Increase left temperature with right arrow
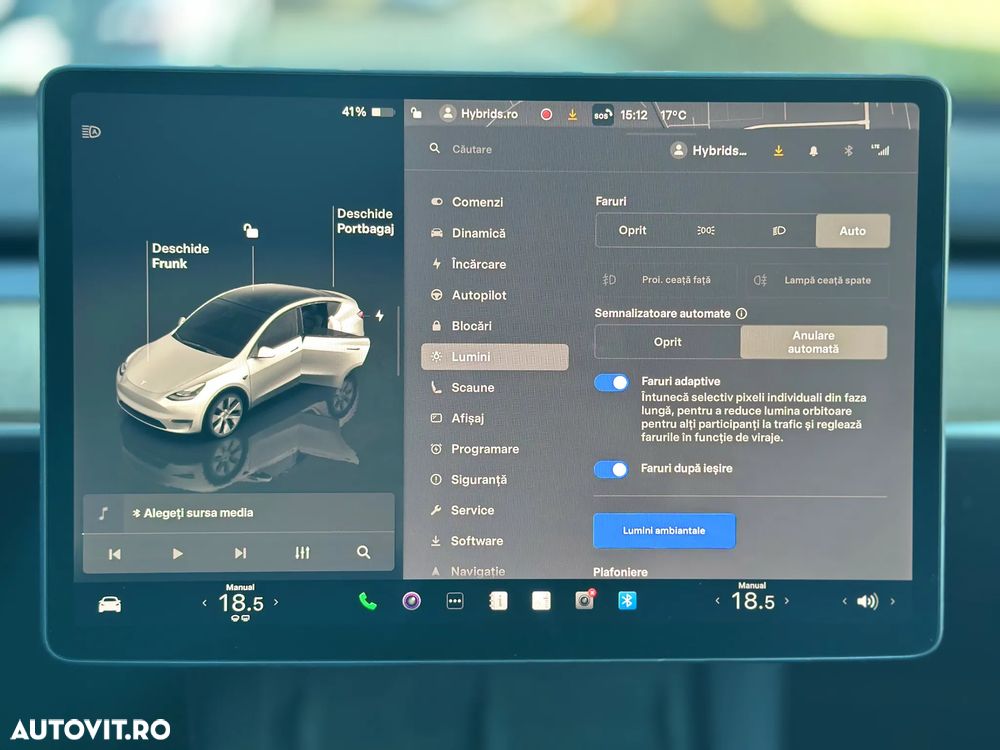 (x=276, y=601)
